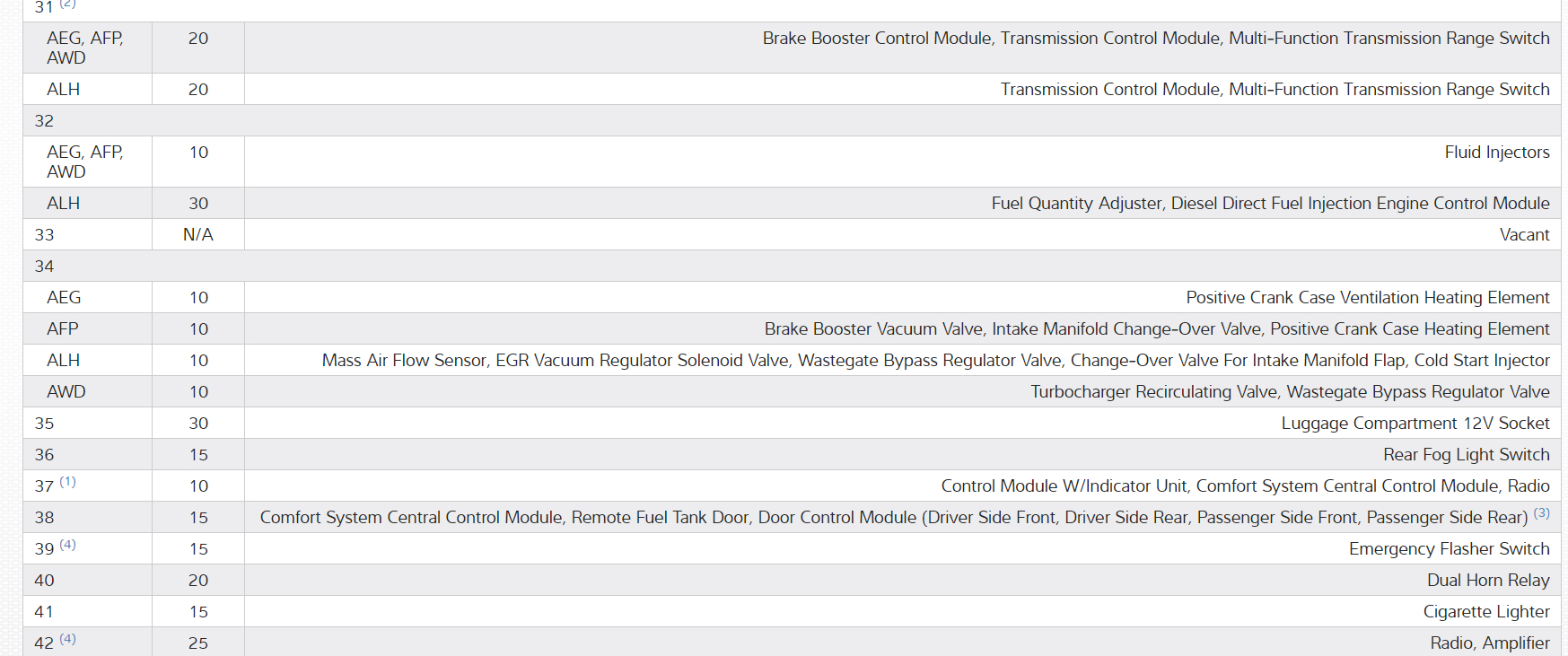This screenshot has width=1568, height=656.
Task: Click the Positive Crank Case Ventilation Heating Element text
Action: 1367,298
